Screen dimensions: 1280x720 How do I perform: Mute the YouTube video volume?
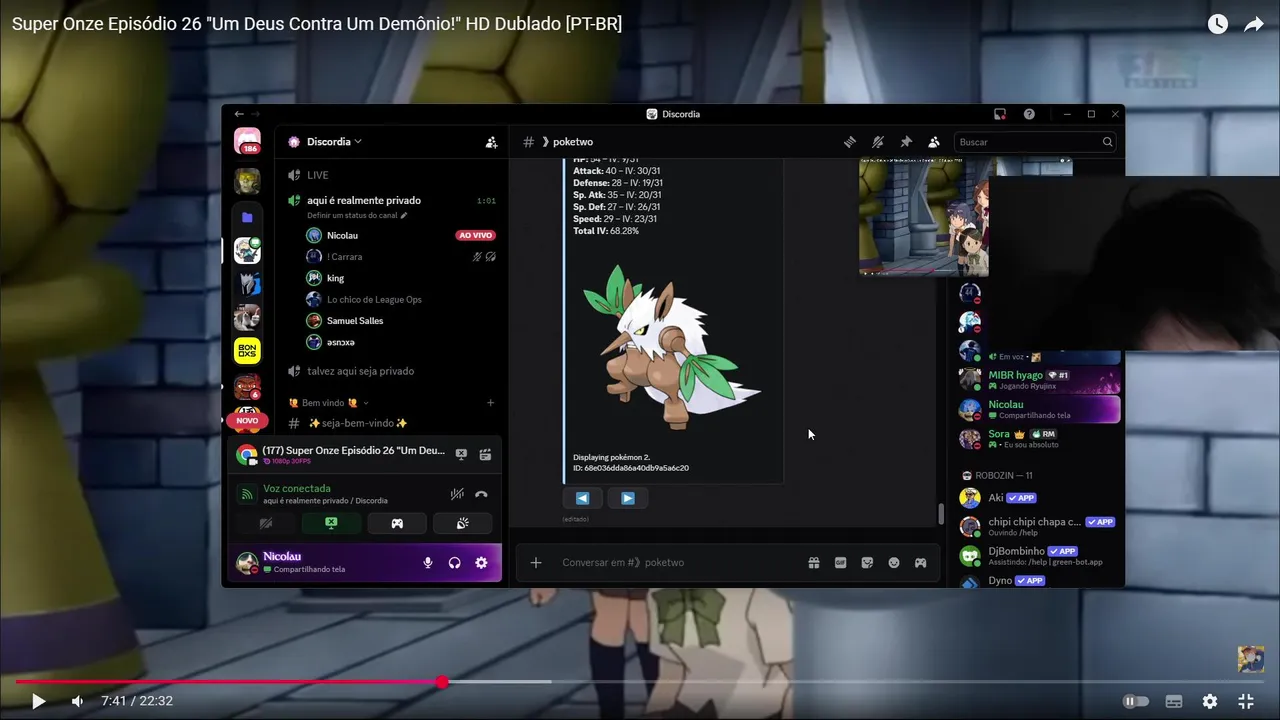point(77,701)
